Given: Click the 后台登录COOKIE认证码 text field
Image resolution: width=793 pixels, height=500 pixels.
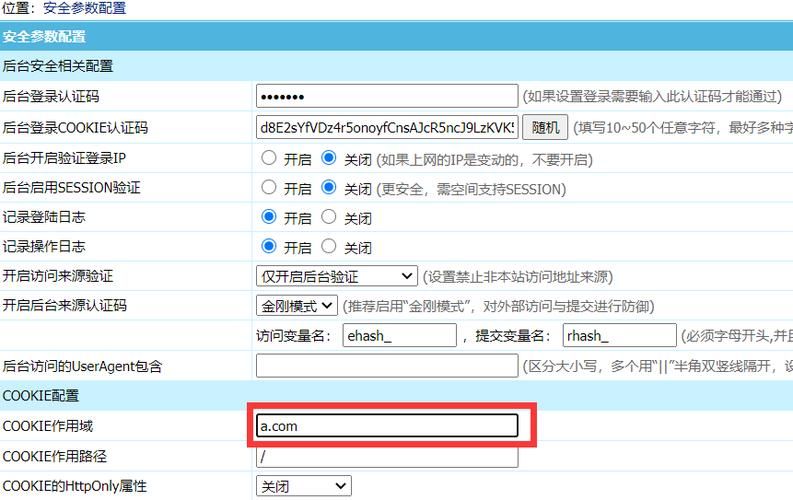Looking at the screenshot, I should tap(387, 127).
